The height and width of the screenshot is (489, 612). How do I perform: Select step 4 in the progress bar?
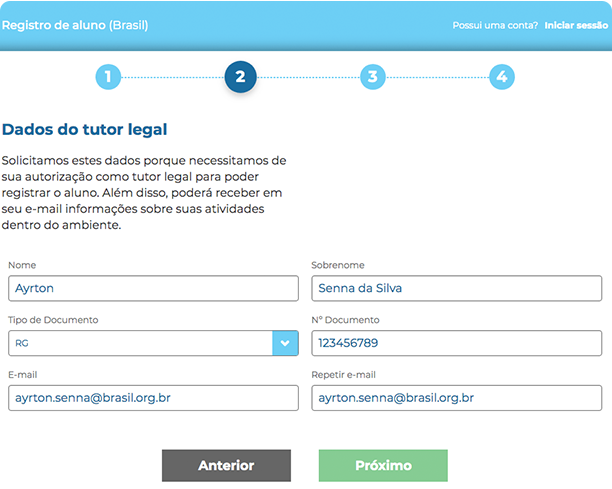tap(502, 76)
